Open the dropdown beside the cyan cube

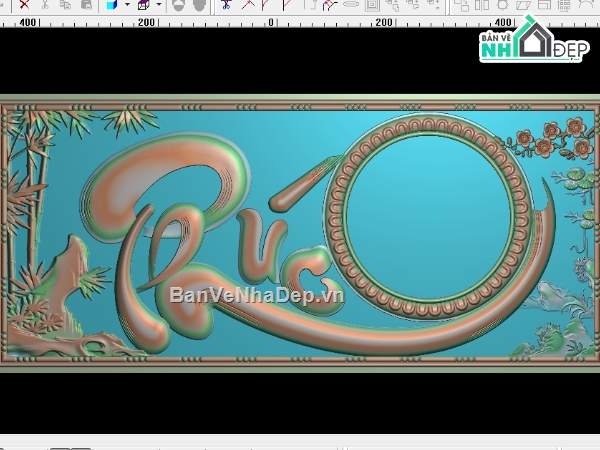pos(127,5)
